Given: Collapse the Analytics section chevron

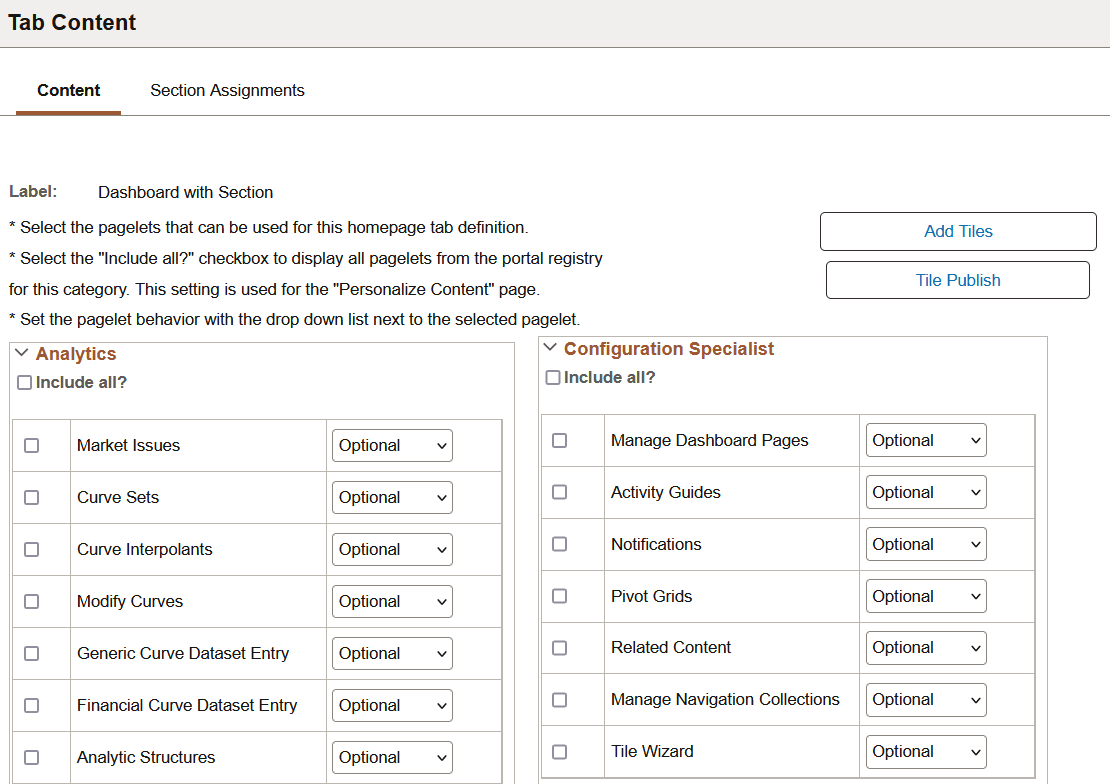Looking at the screenshot, I should (x=22, y=354).
